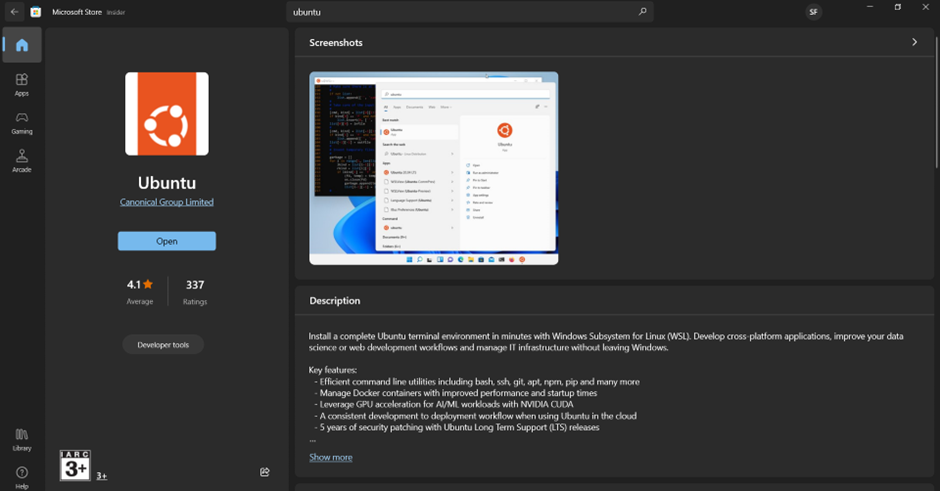View the 337 ratings count
This screenshot has height=491, width=940.
click(195, 291)
